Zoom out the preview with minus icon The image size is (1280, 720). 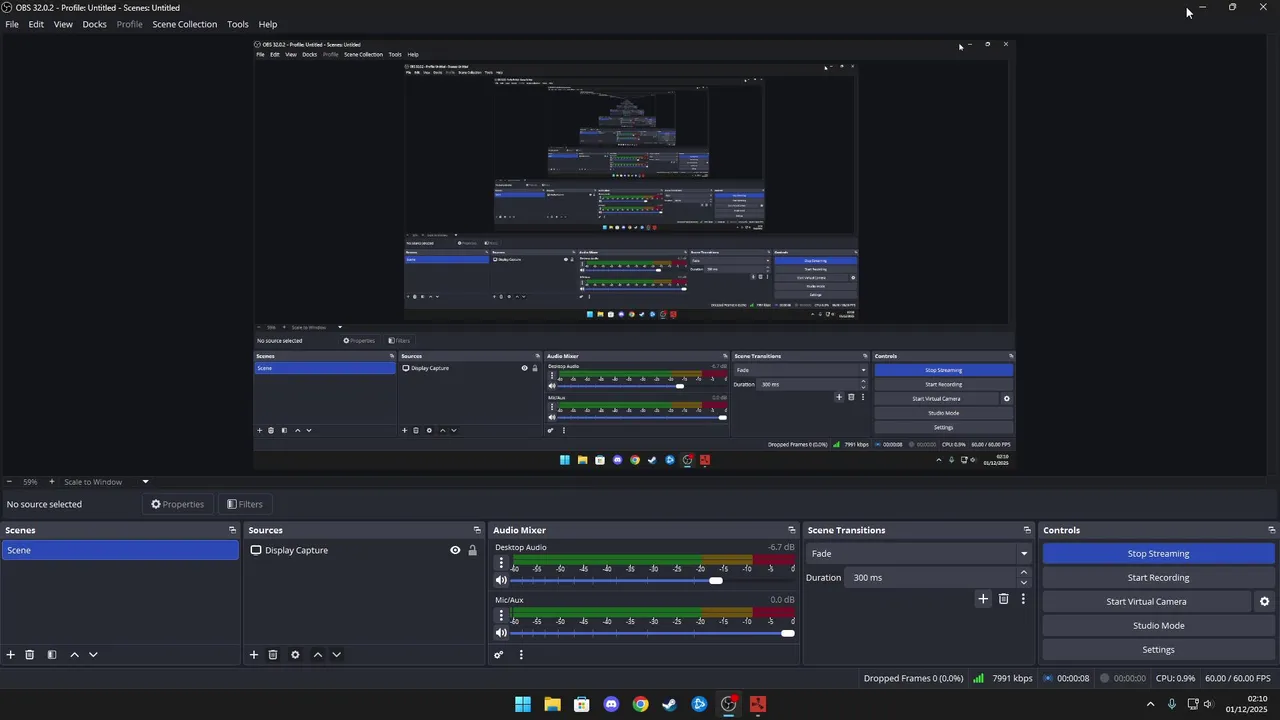tap(9, 482)
